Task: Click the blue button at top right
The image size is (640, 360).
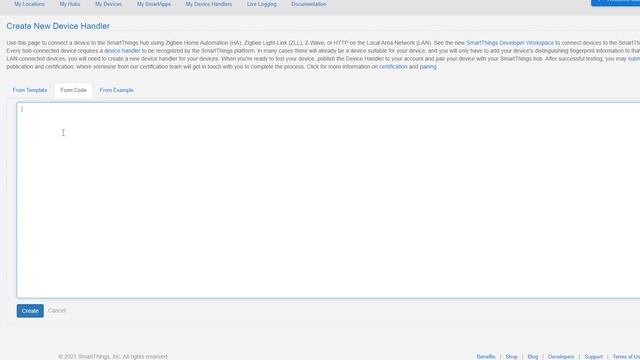Action: click(x=616, y=3)
